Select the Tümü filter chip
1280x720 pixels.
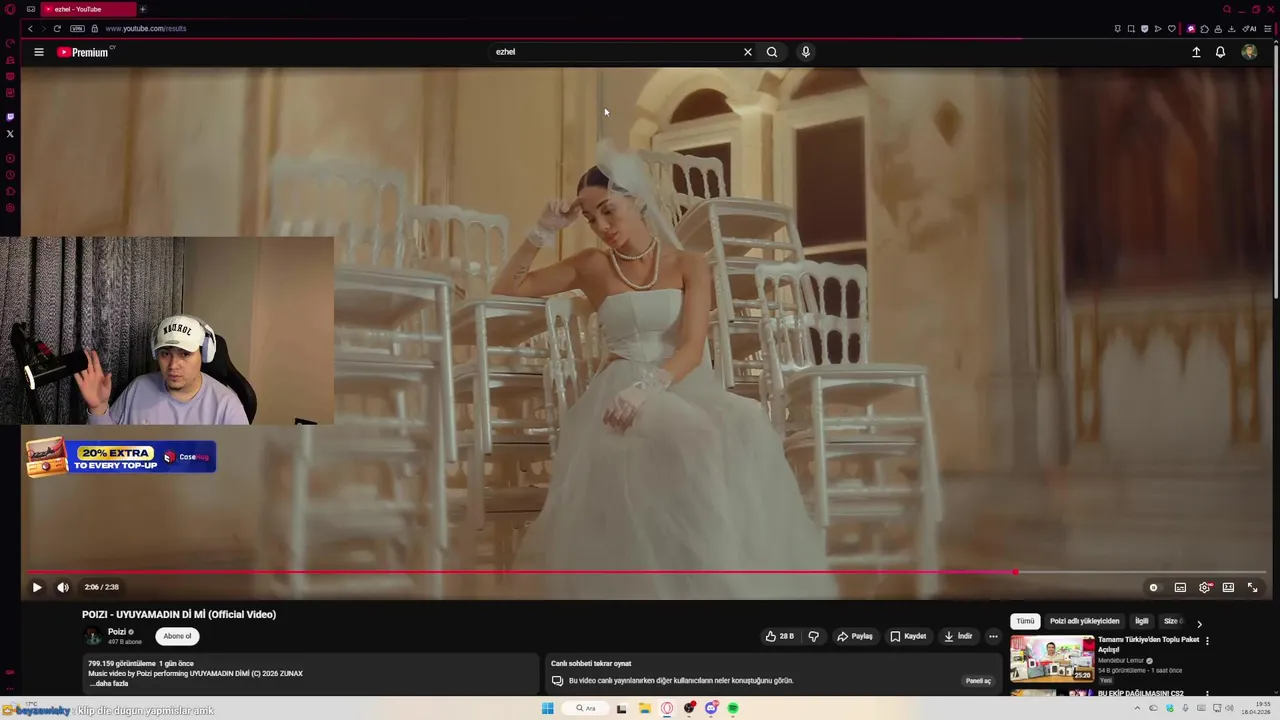(x=1025, y=621)
